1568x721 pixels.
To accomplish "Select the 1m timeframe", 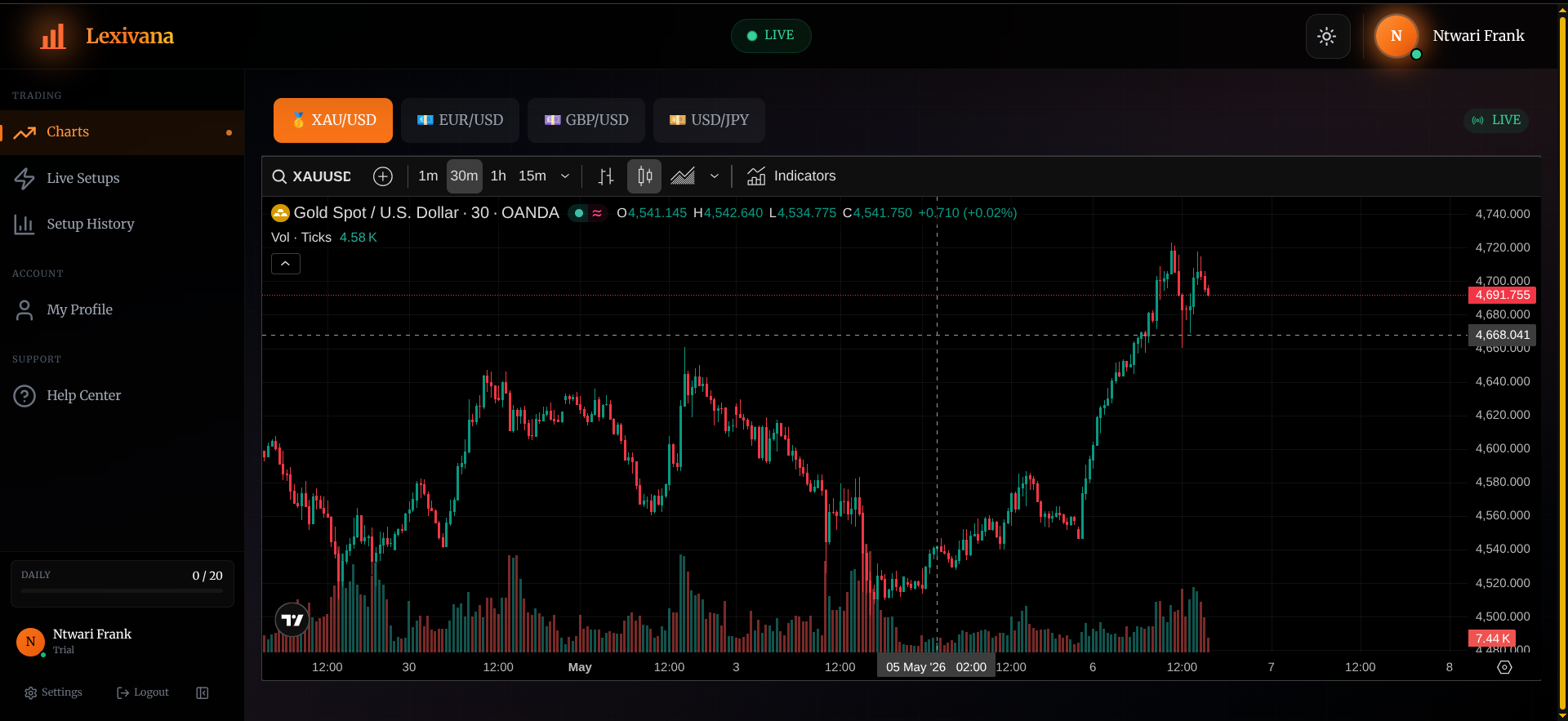I will 428,176.
